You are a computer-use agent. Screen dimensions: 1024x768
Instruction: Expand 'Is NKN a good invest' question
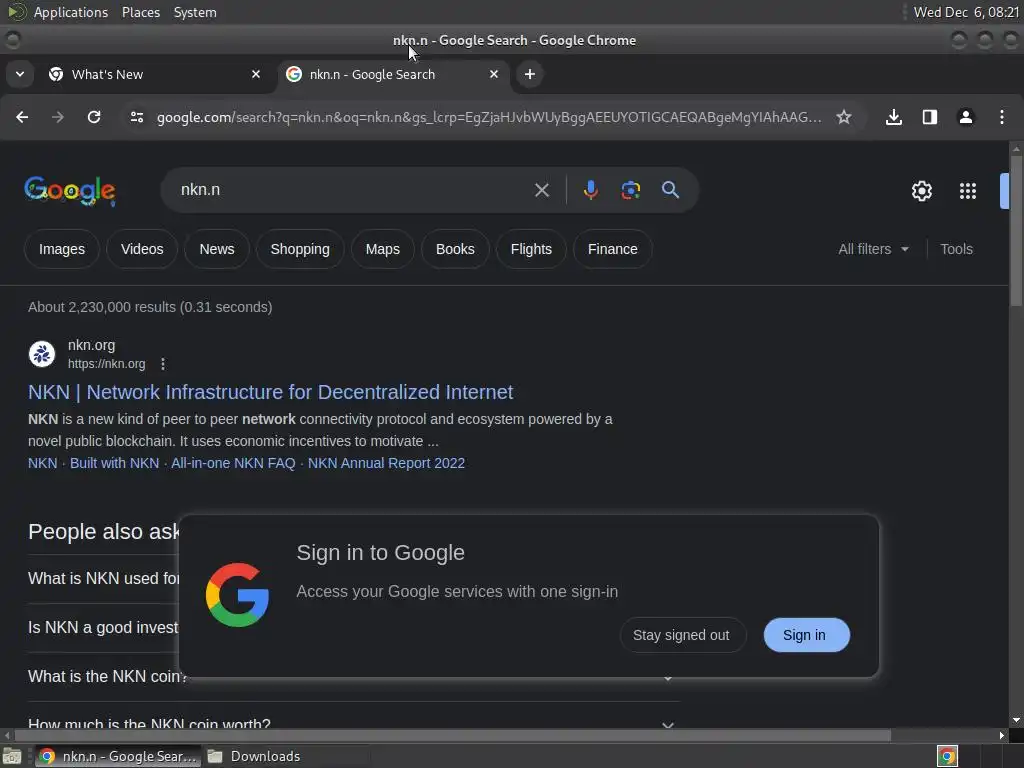(103, 628)
